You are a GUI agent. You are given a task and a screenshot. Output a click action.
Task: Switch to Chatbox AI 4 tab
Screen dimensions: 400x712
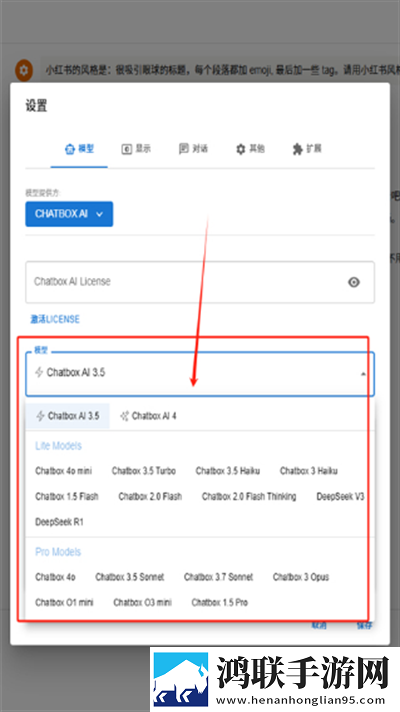point(148,416)
